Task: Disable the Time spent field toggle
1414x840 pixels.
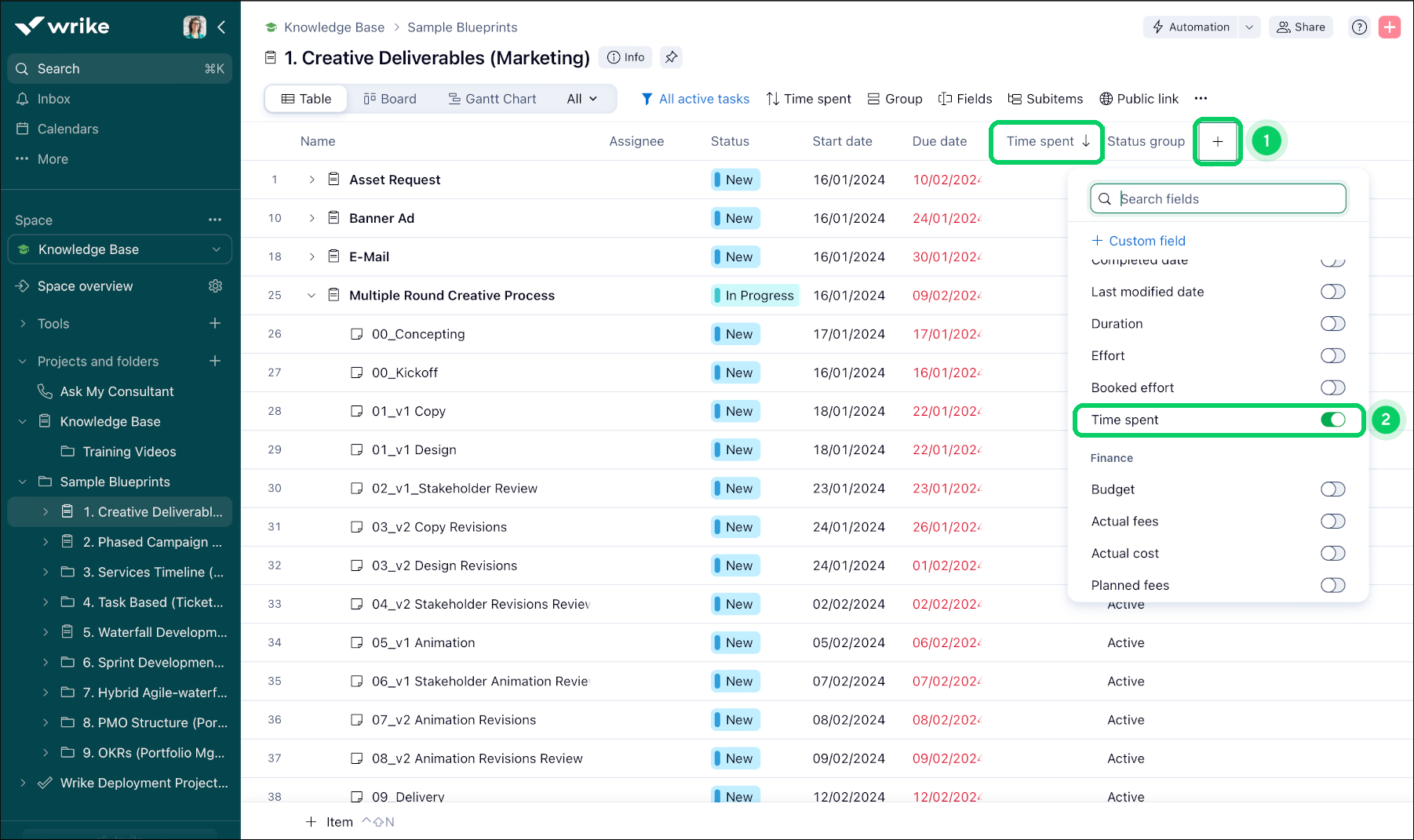Action: coord(1332,420)
